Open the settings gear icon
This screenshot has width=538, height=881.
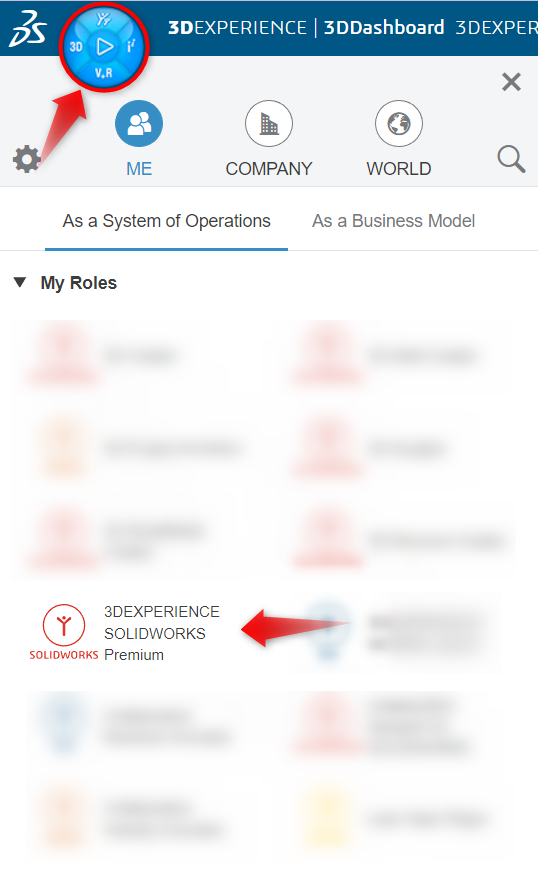click(26, 160)
